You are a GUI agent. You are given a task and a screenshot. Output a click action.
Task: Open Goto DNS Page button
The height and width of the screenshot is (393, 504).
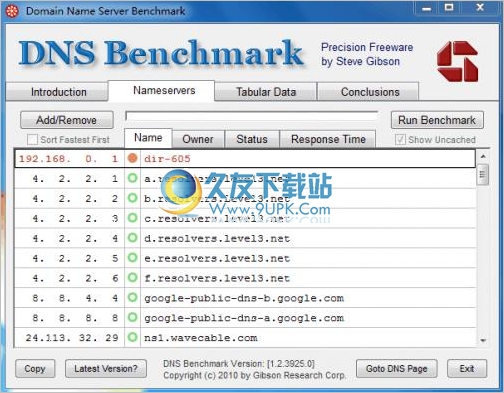pos(397,369)
